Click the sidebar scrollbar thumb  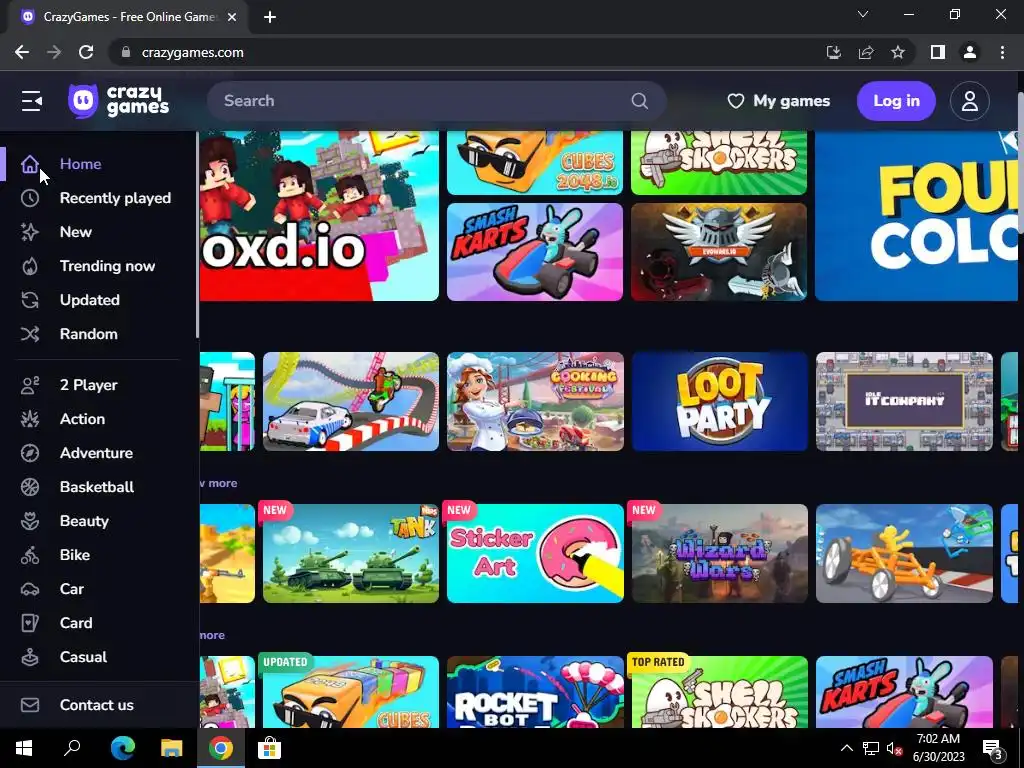pyautogui.click(x=197, y=235)
